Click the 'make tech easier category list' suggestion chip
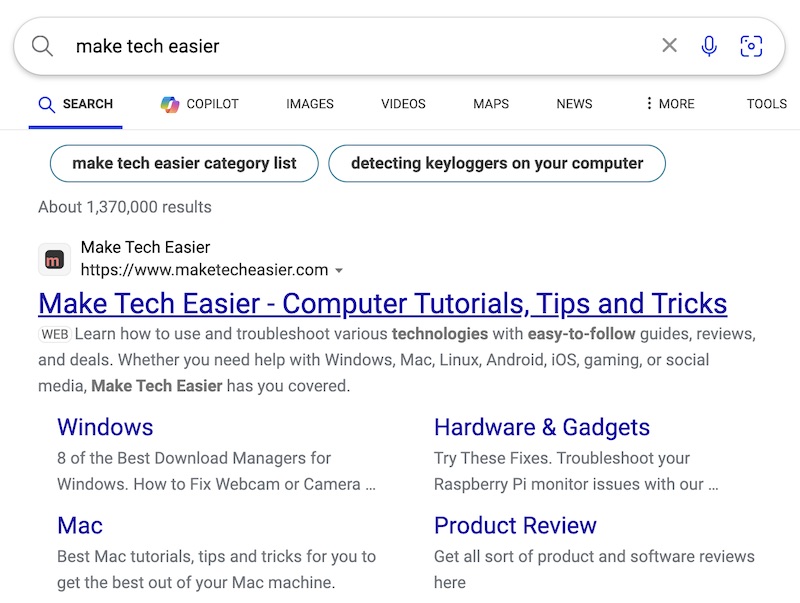Viewport: 800px width, 603px height. [184, 163]
